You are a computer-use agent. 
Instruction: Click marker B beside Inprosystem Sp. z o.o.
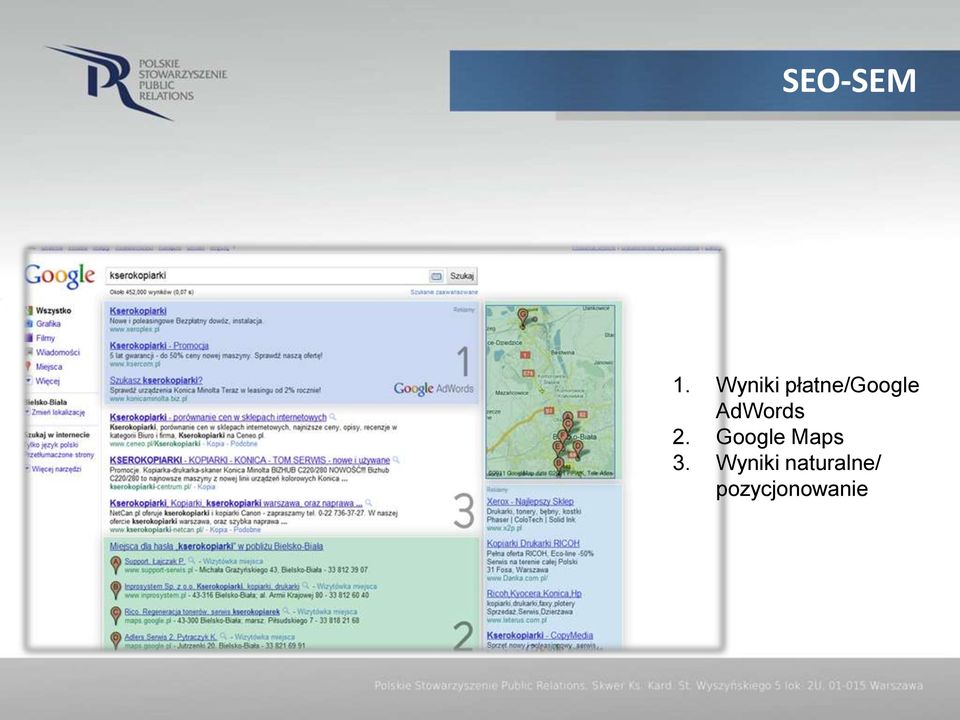click(116, 590)
